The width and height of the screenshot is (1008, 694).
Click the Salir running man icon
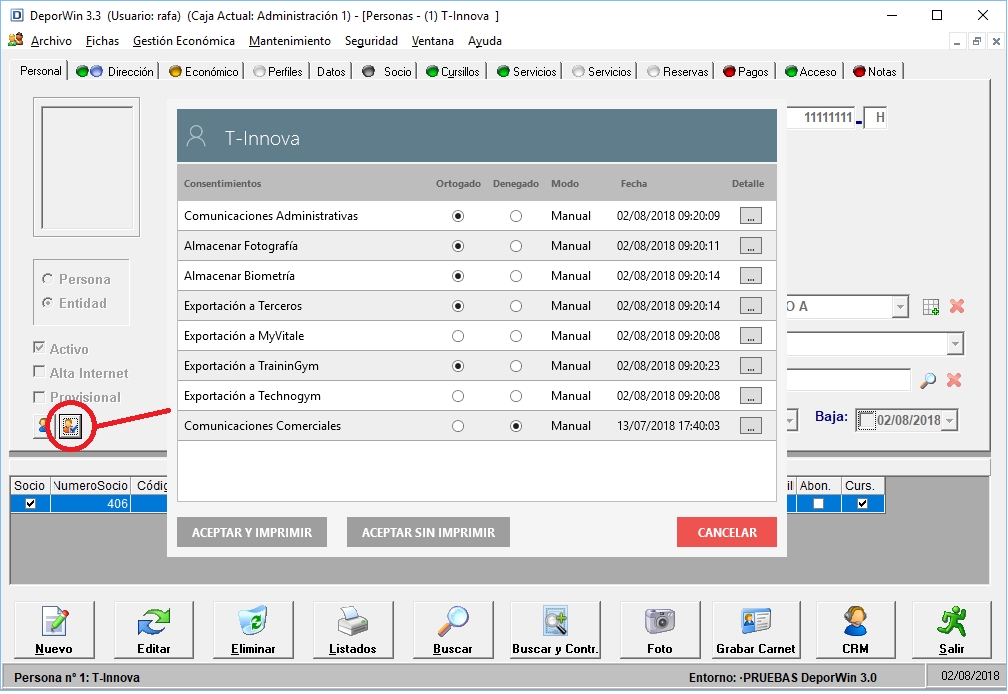[x=951, y=621]
